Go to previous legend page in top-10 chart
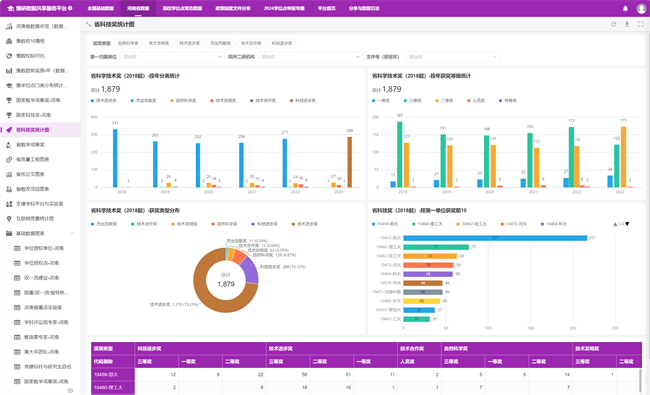 [x=615, y=224]
